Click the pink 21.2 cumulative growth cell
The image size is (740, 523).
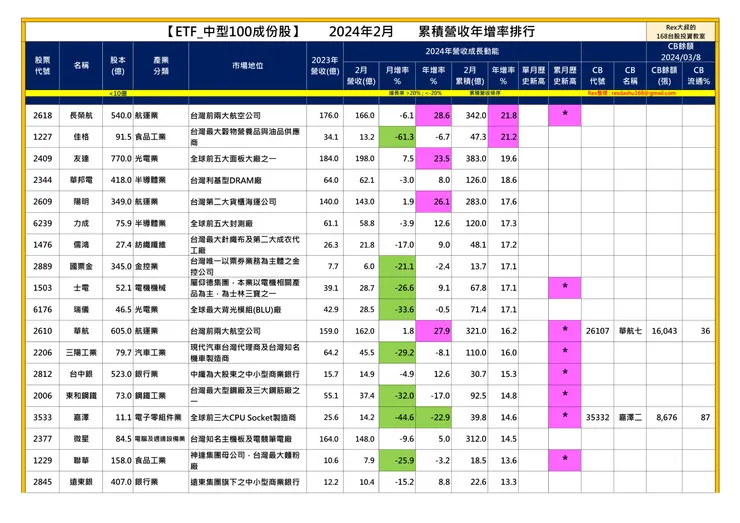pyautogui.click(x=504, y=137)
